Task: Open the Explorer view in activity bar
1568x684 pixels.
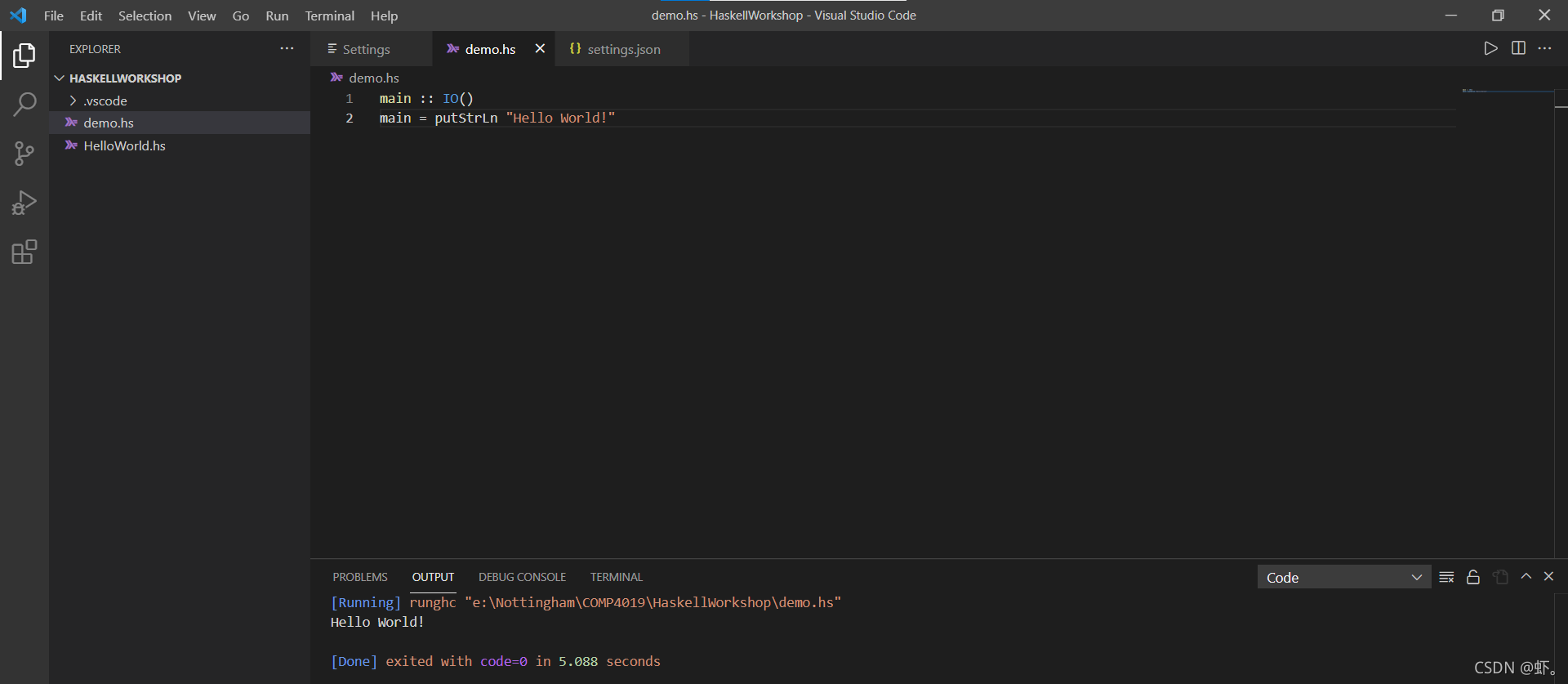Action: [x=24, y=56]
